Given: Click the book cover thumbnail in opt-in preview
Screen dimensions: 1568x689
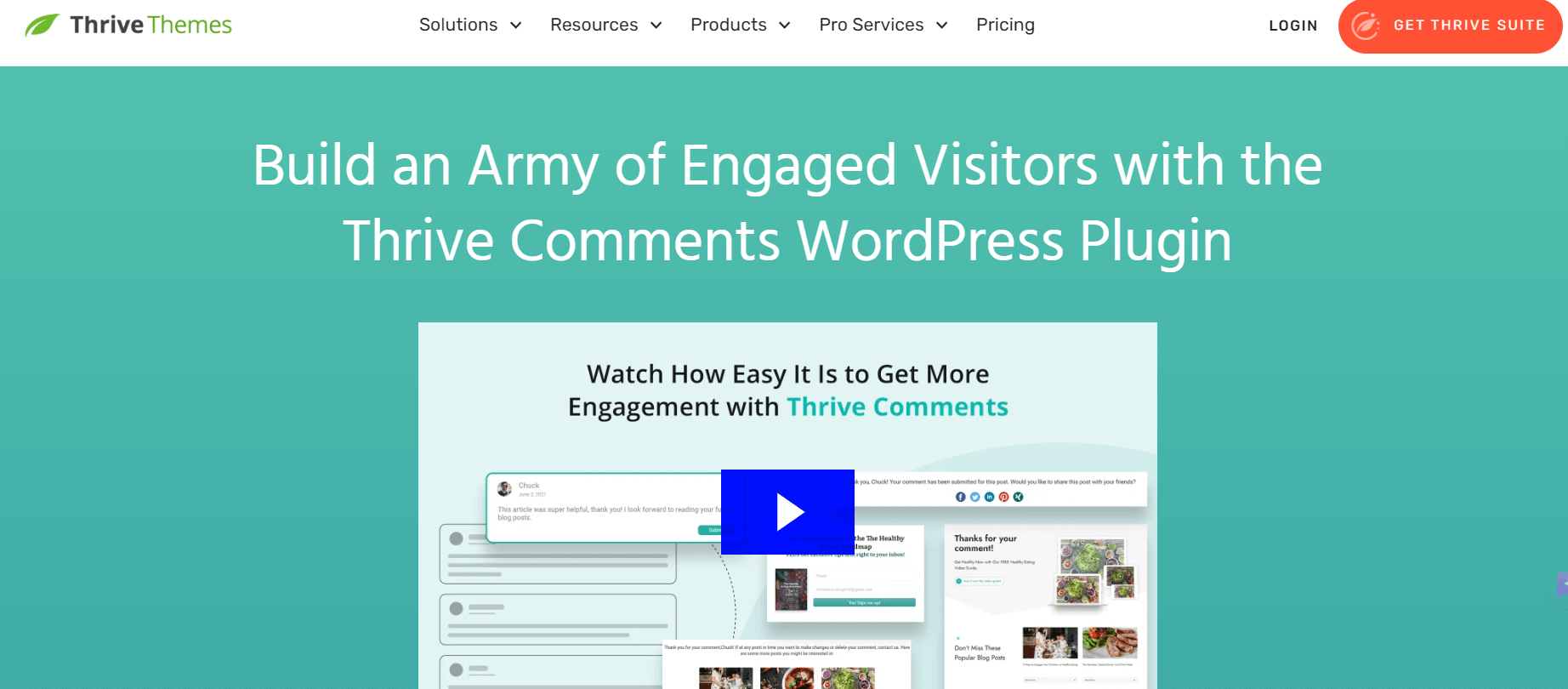Looking at the screenshot, I should tap(791, 589).
